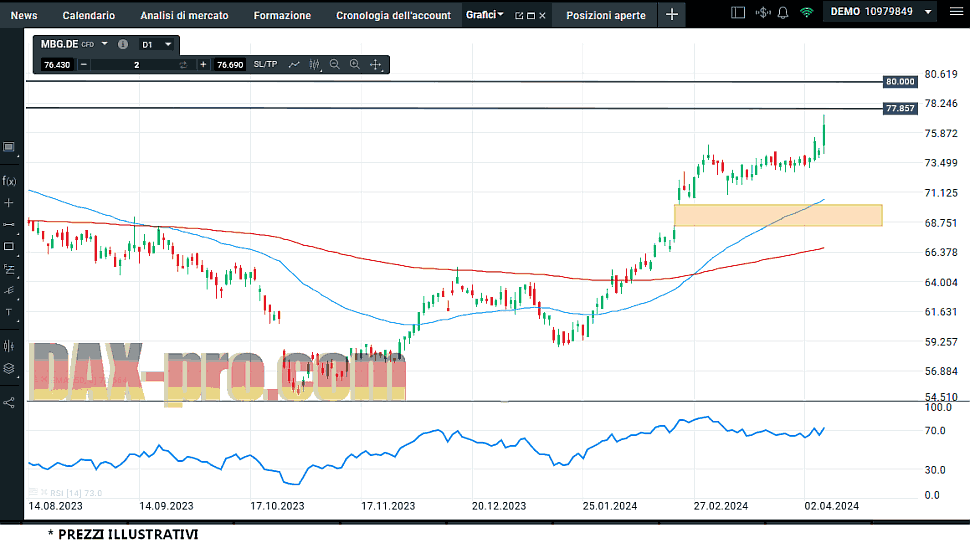Click the 14.08.2023 date label
This screenshot has width=970, height=543.
56,506
